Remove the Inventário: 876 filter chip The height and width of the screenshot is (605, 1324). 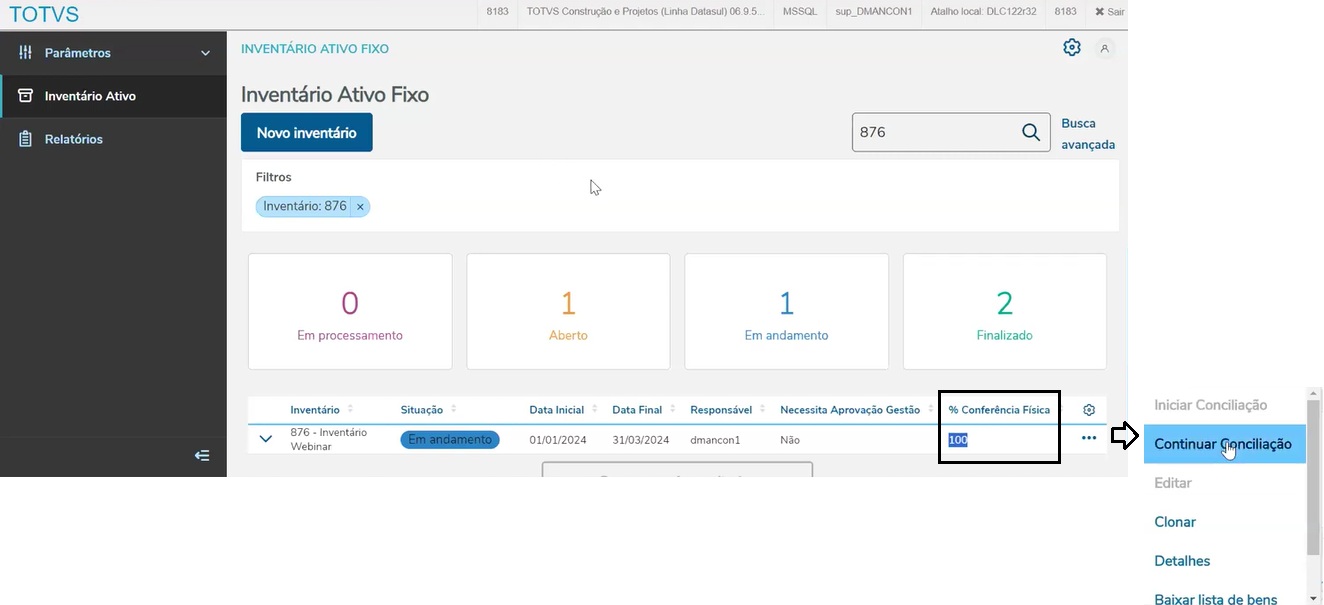pyautogui.click(x=360, y=207)
